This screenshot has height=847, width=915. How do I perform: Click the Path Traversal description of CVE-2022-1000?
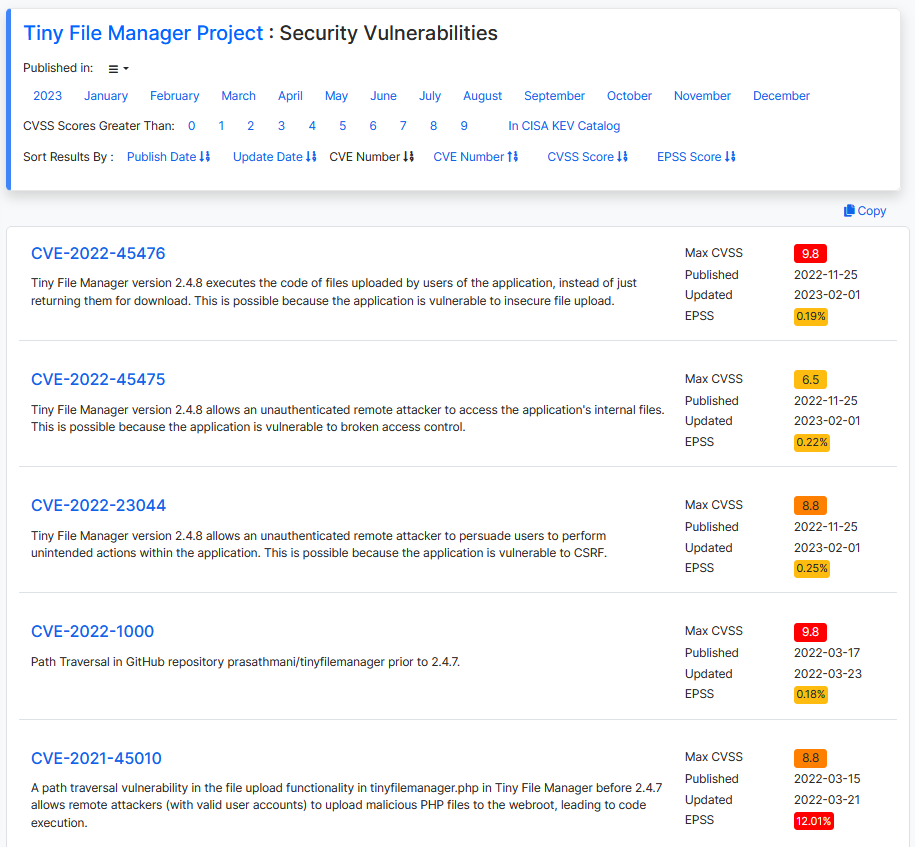click(245, 662)
